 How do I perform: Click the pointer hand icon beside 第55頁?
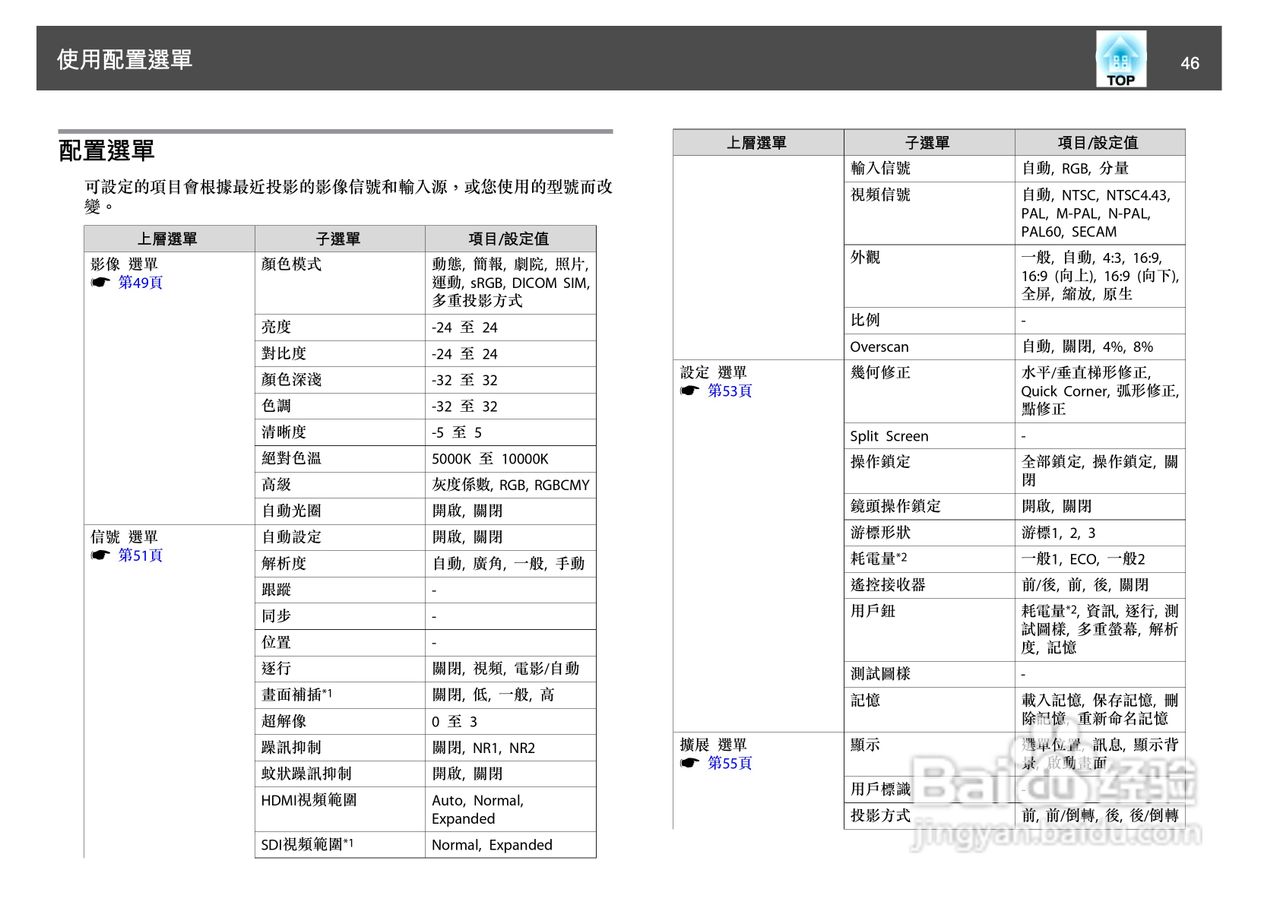point(690,763)
